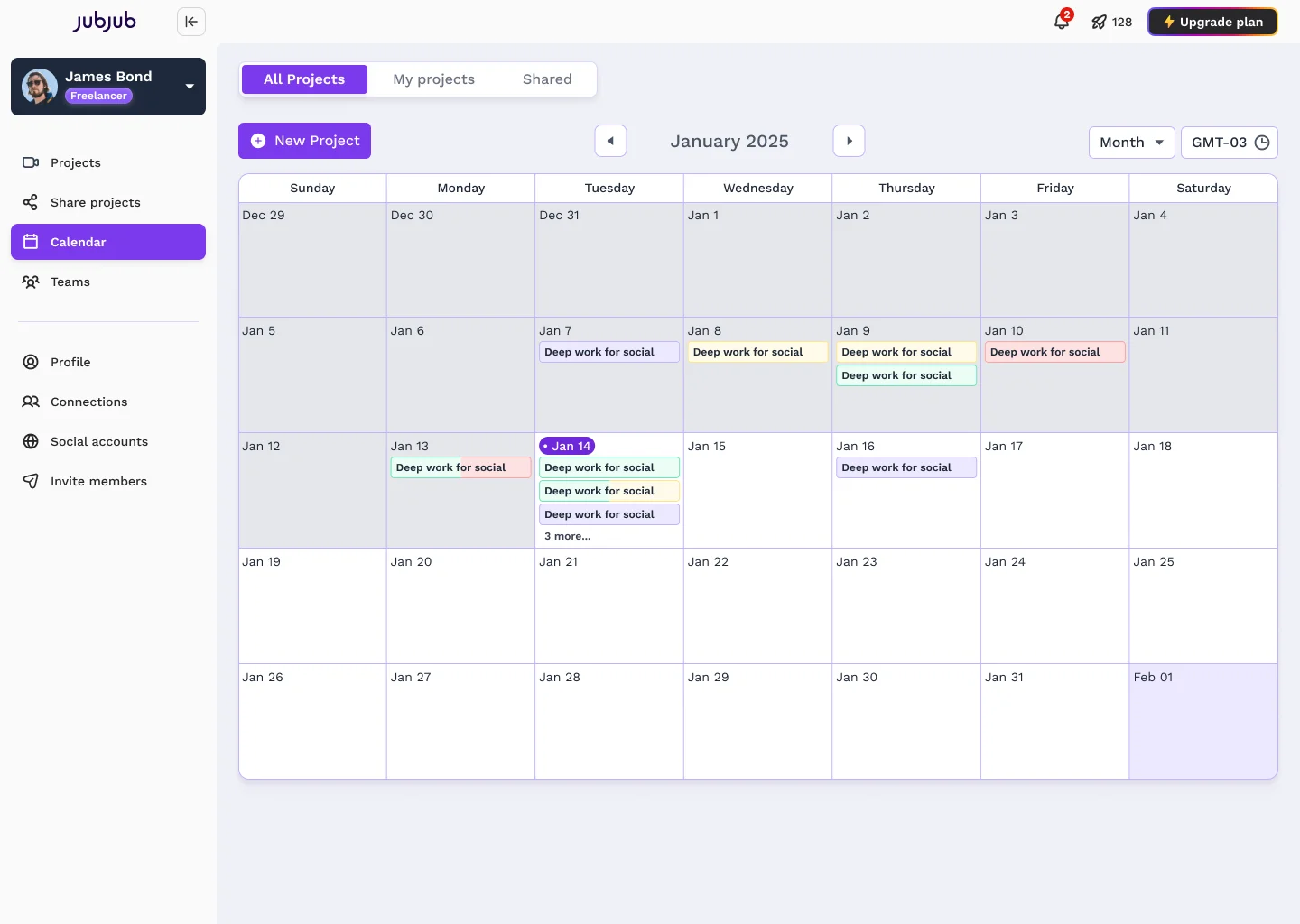1300x924 pixels.
Task: Open the notifications bell
Action: click(x=1061, y=22)
